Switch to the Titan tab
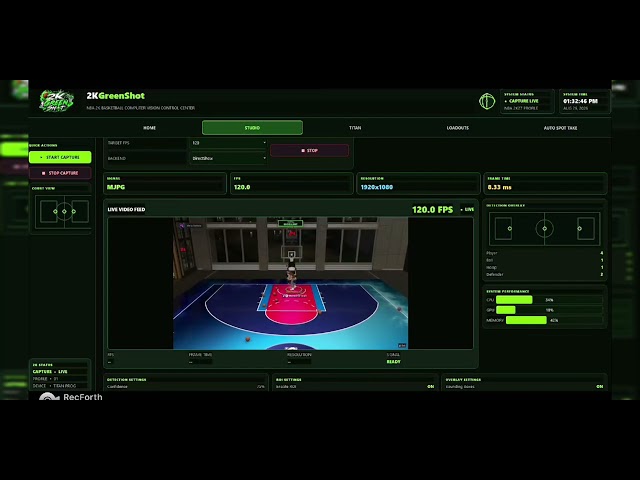The image size is (640, 480). point(355,128)
